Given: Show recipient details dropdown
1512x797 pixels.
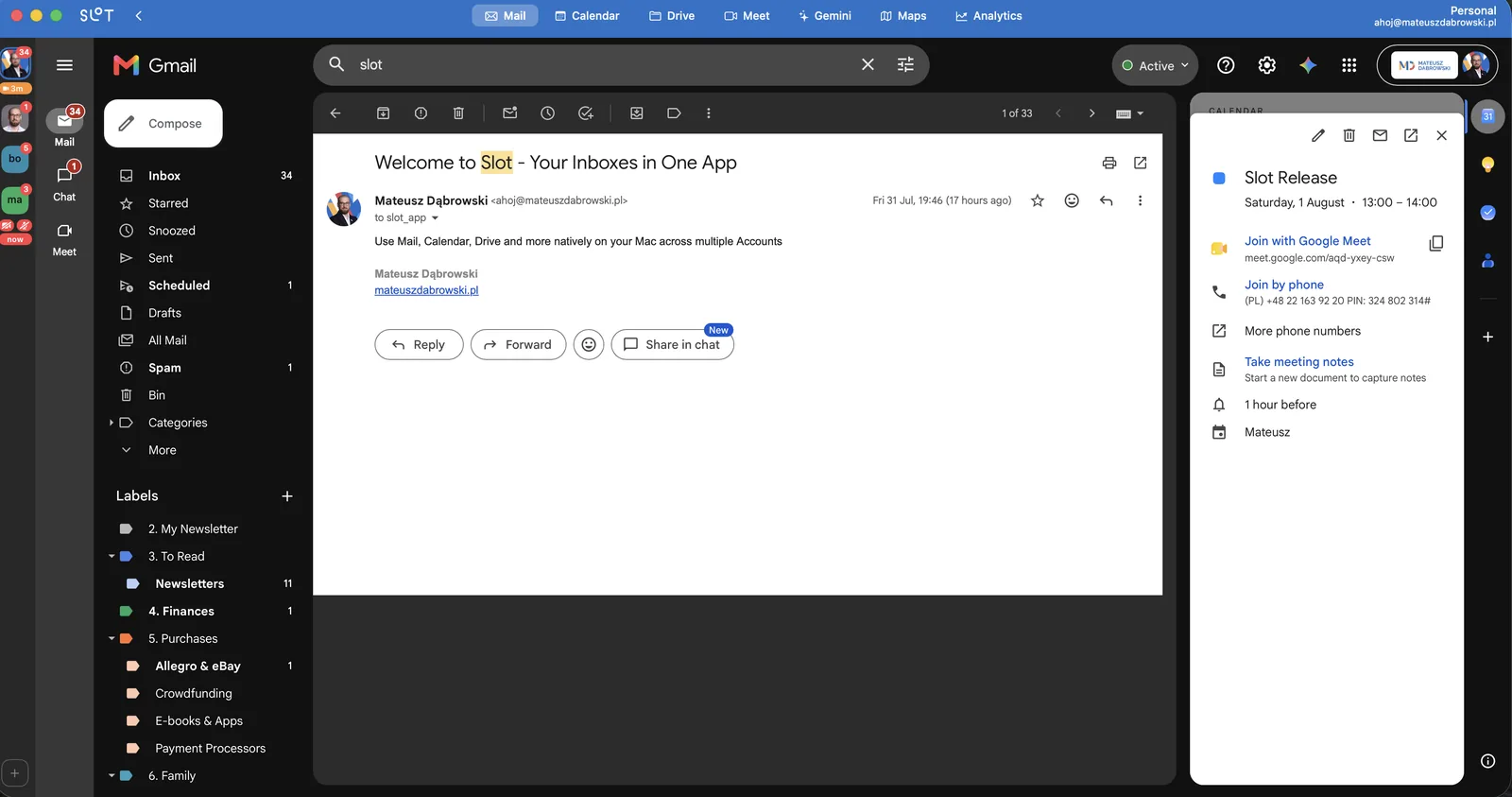Looking at the screenshot, I should click(435, 218).
